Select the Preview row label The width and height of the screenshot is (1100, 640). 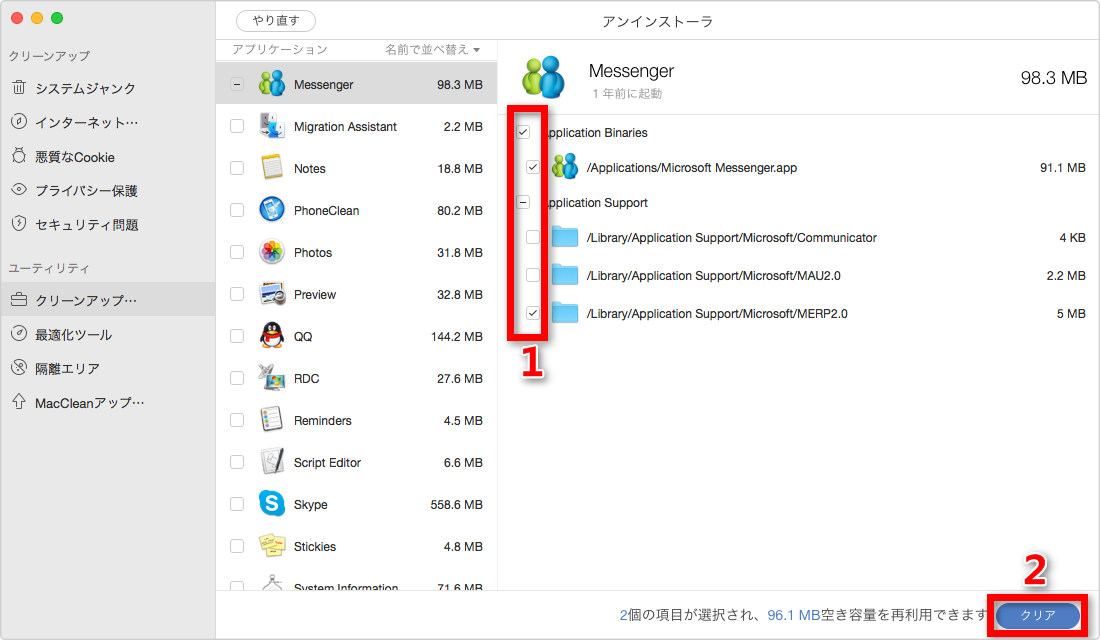pyautogui.click(x=315, y=294)
